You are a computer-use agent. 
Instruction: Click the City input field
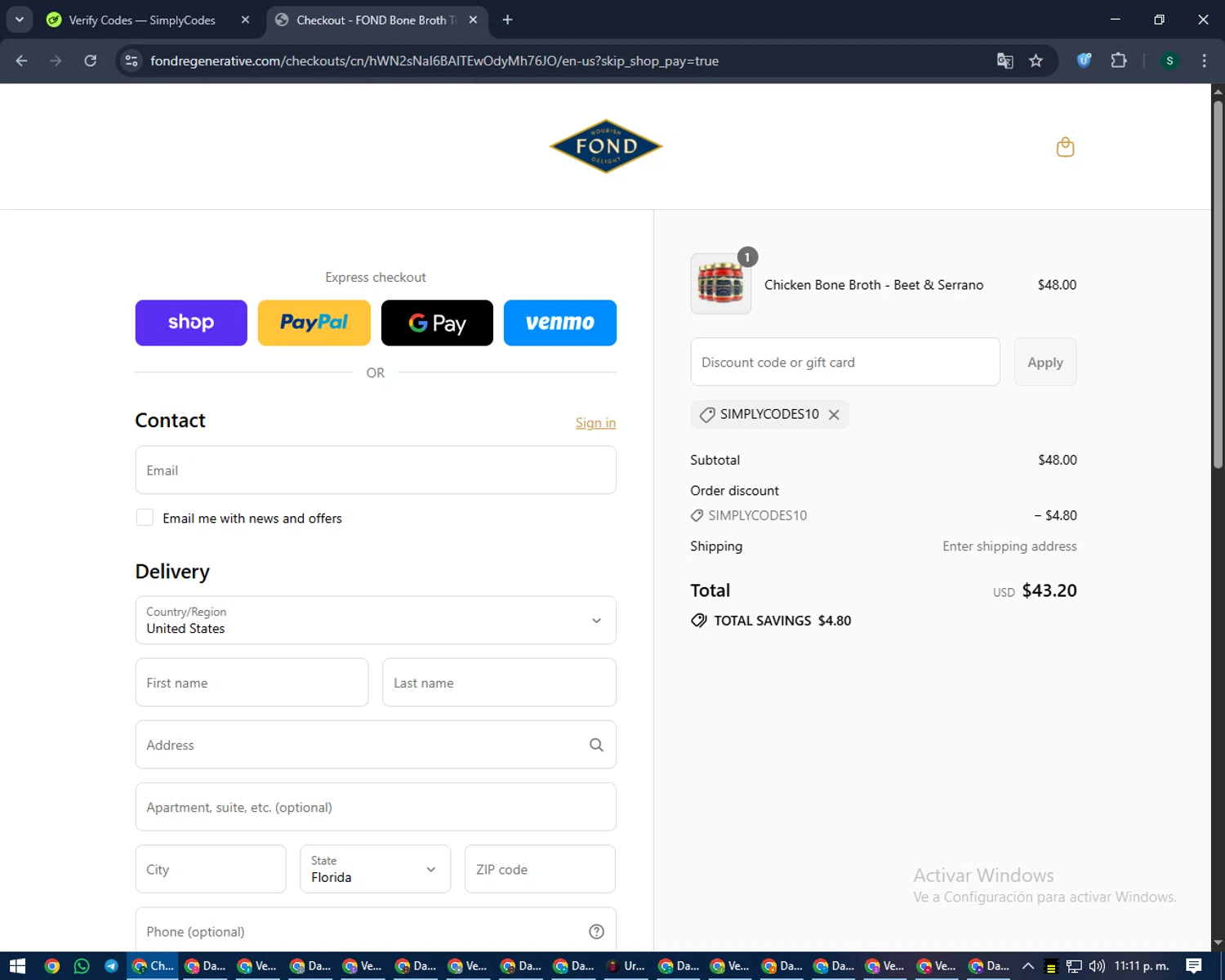(x=211, y=869)
